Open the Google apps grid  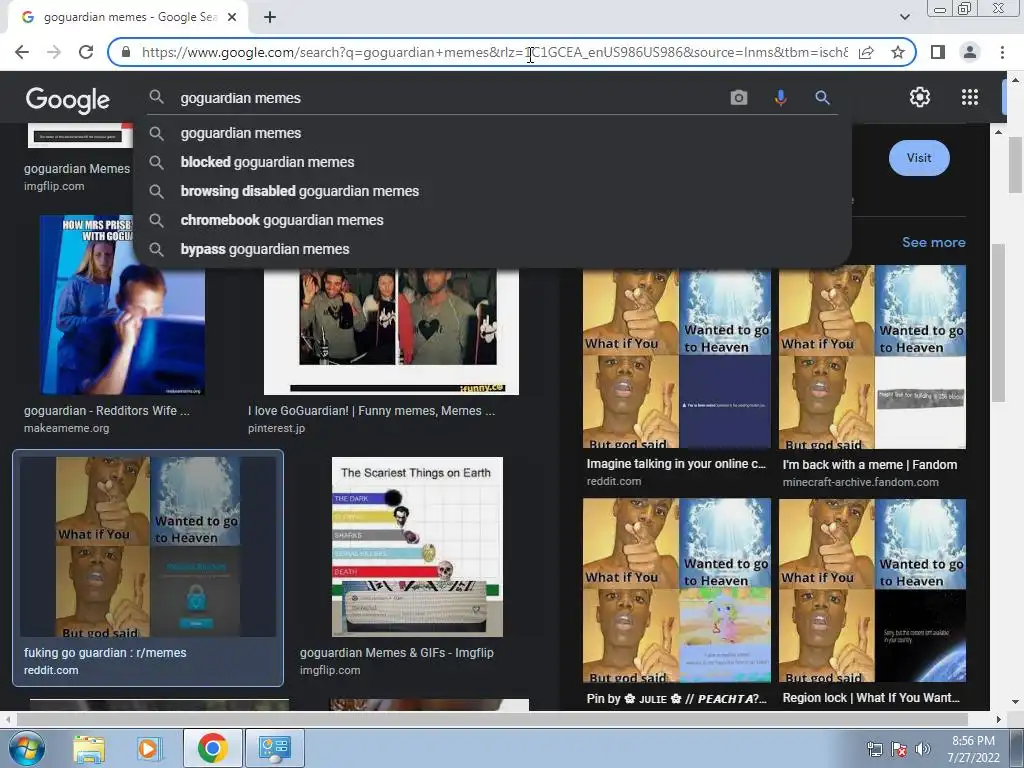(970, 97)
